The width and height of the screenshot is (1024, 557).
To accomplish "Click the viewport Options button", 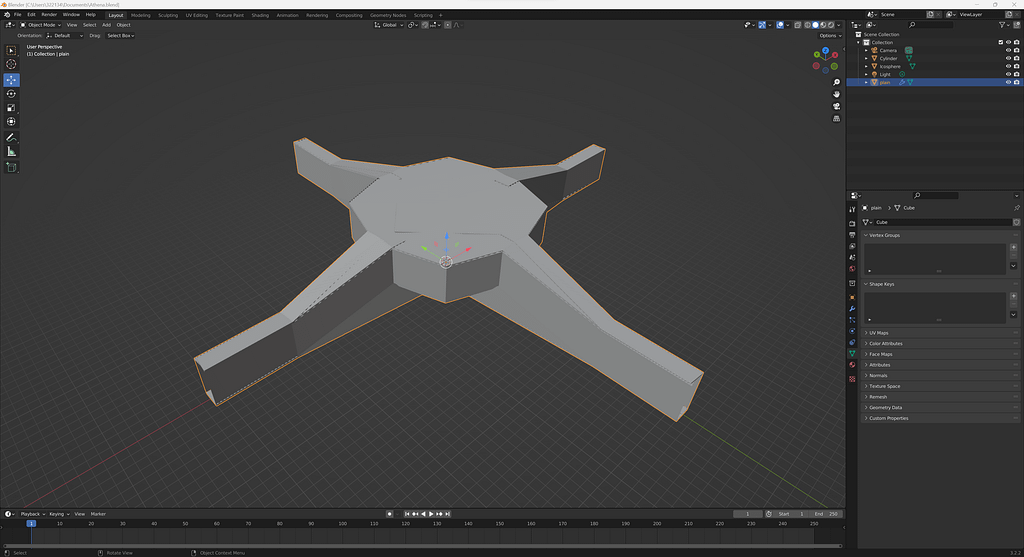I will coord(828,35).
